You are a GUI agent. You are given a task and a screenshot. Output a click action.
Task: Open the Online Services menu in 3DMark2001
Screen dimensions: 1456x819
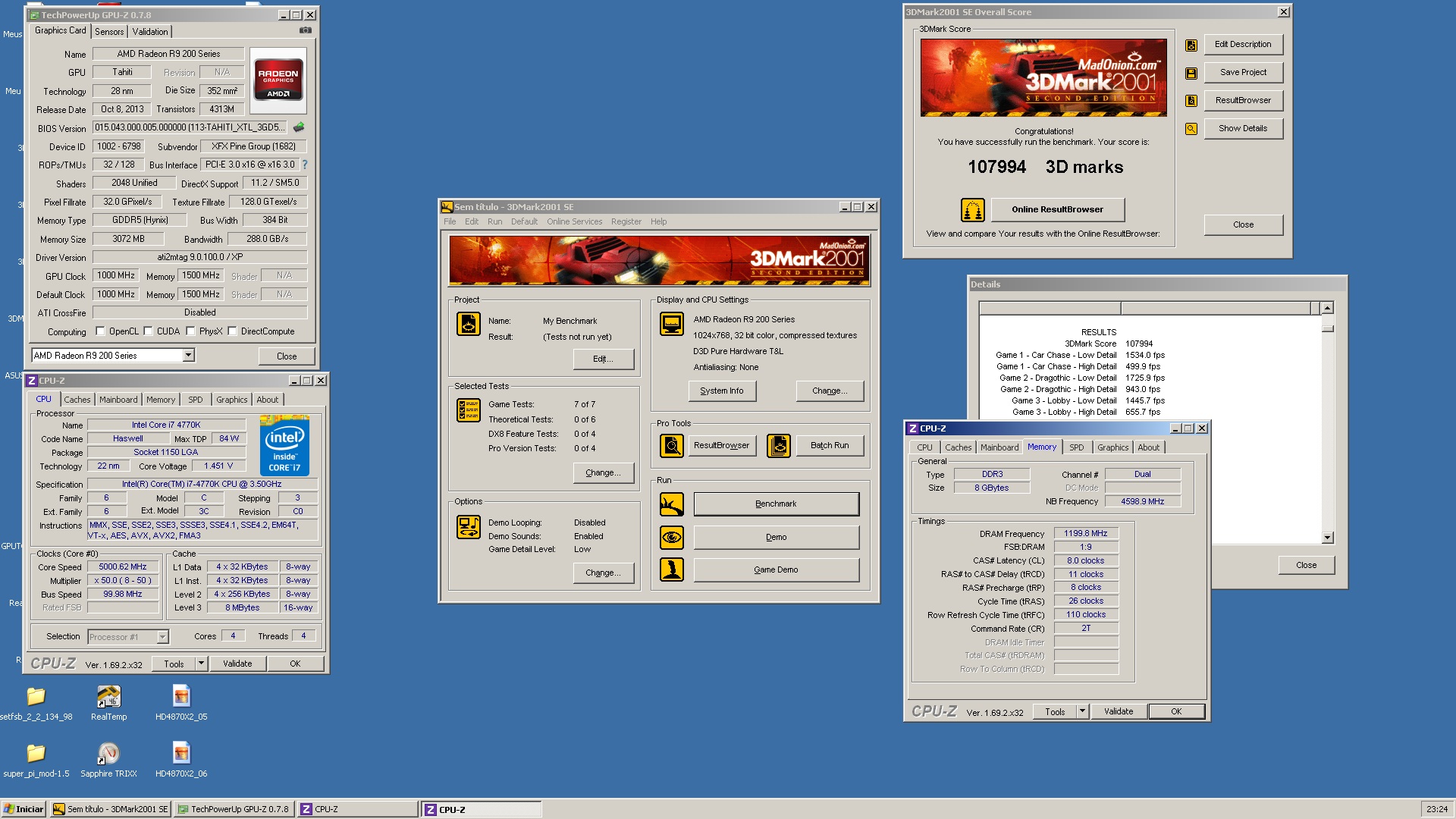(x=574, y=221)
